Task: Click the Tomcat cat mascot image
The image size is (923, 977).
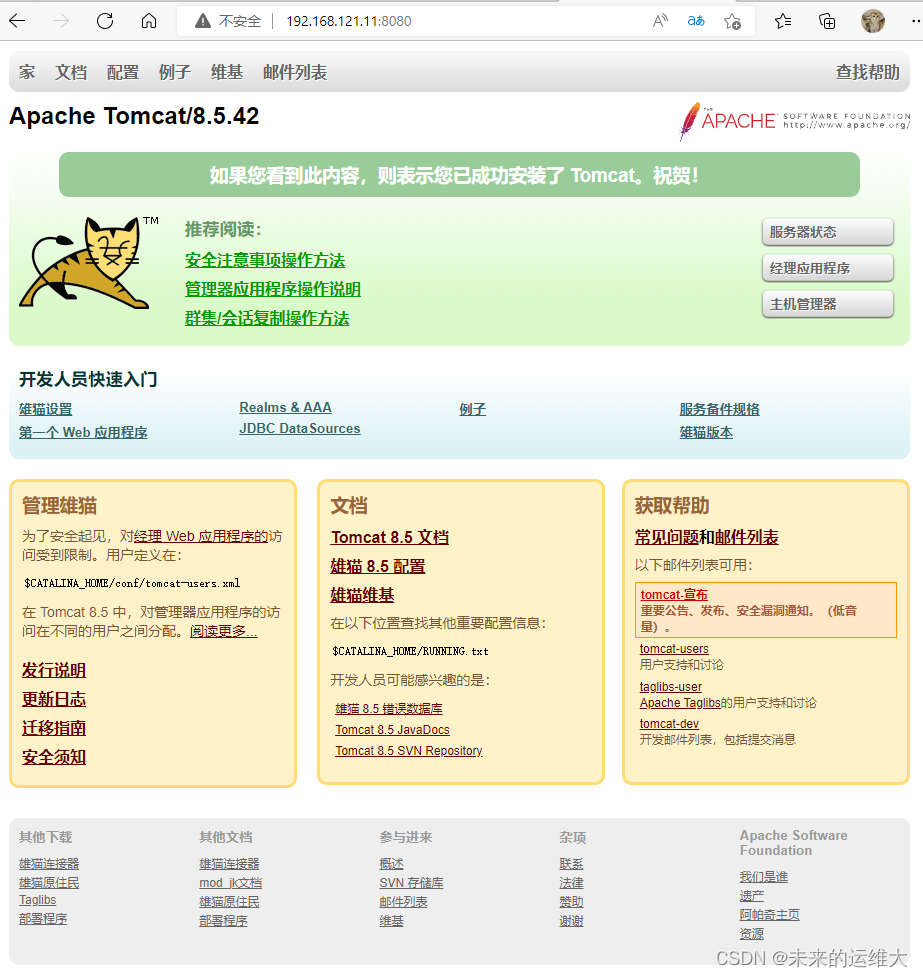Action: [x=88, y=262]
